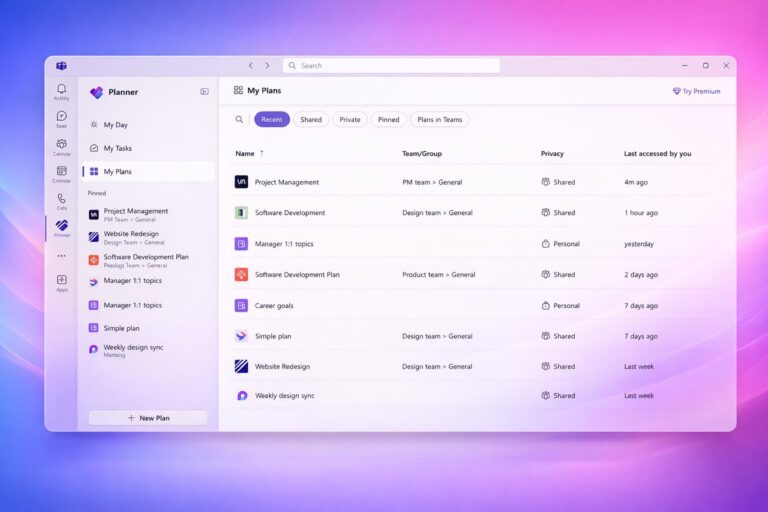Open pinned Project Management plan in sidebar
This screenshot has width=768, height=512.
pyautogui.click(x=148, y=215)
